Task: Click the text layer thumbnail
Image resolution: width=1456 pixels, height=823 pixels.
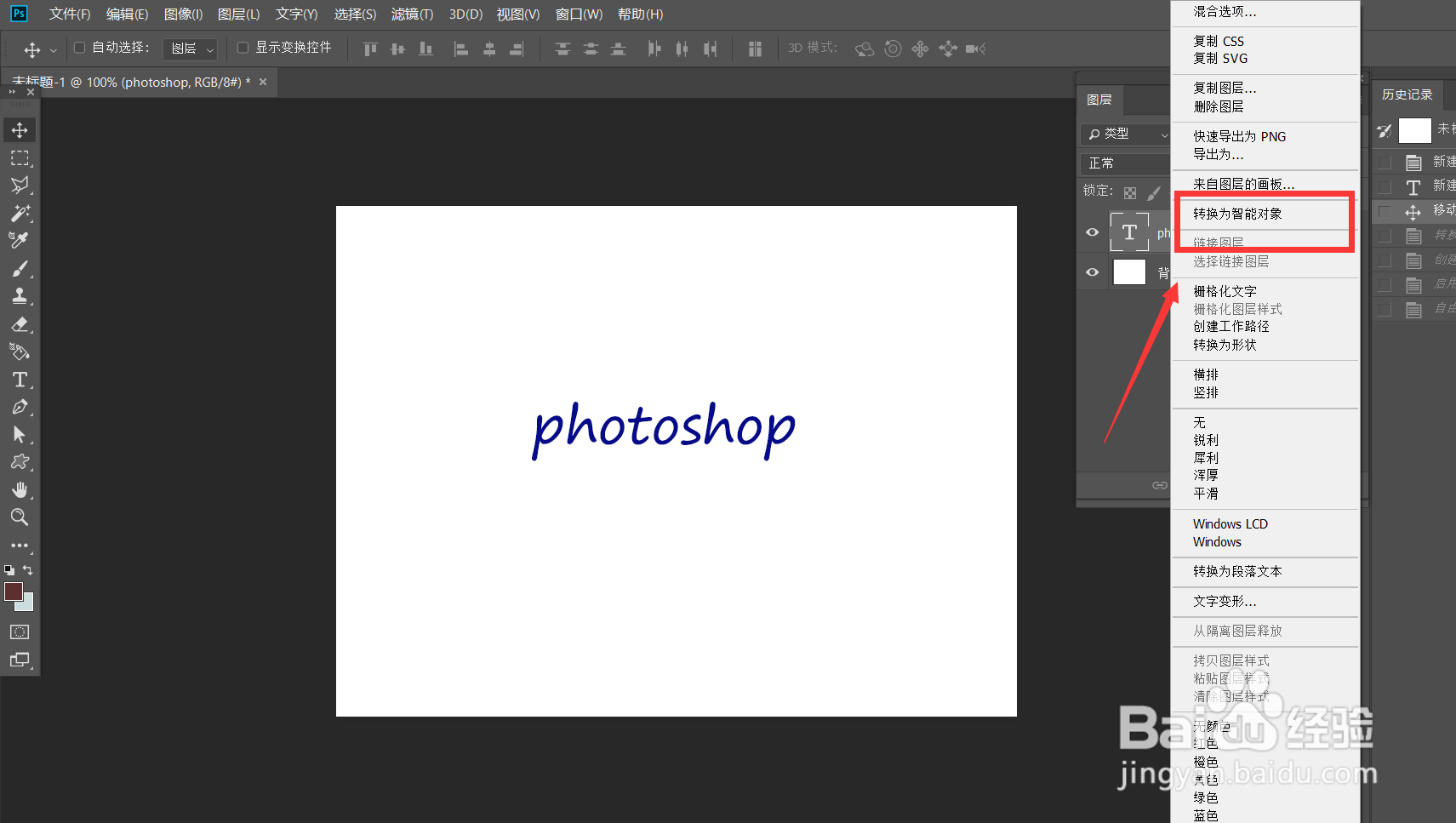Action: pos(1129,232)
